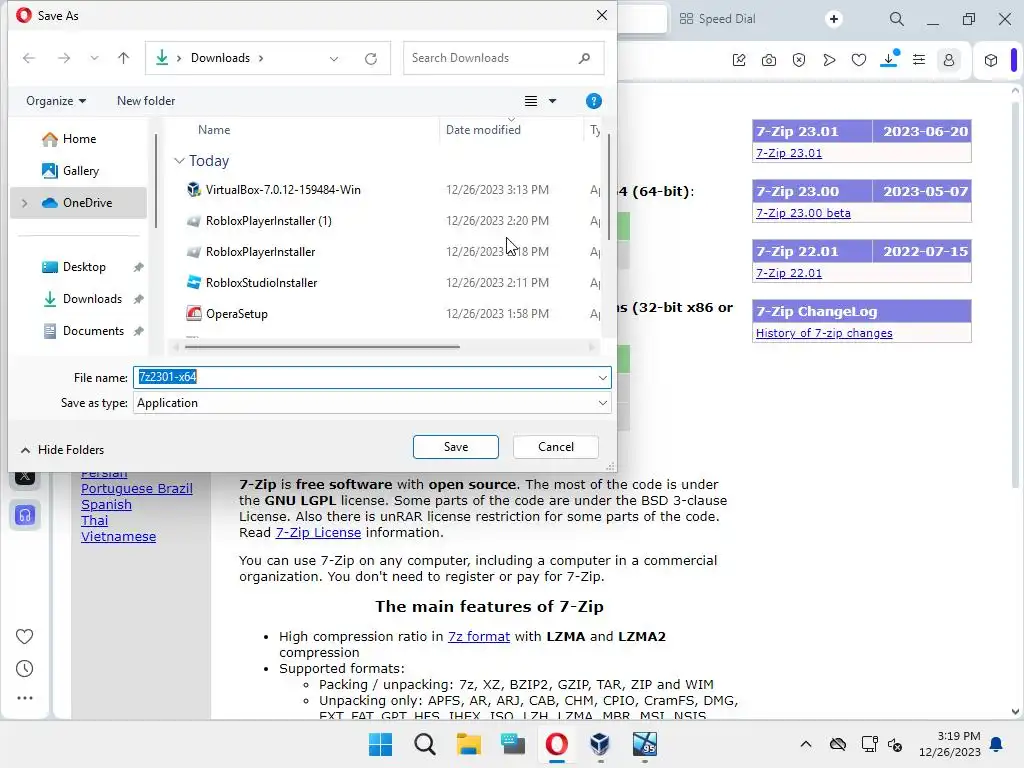Sort files by Name column

[x=214, y=129]
